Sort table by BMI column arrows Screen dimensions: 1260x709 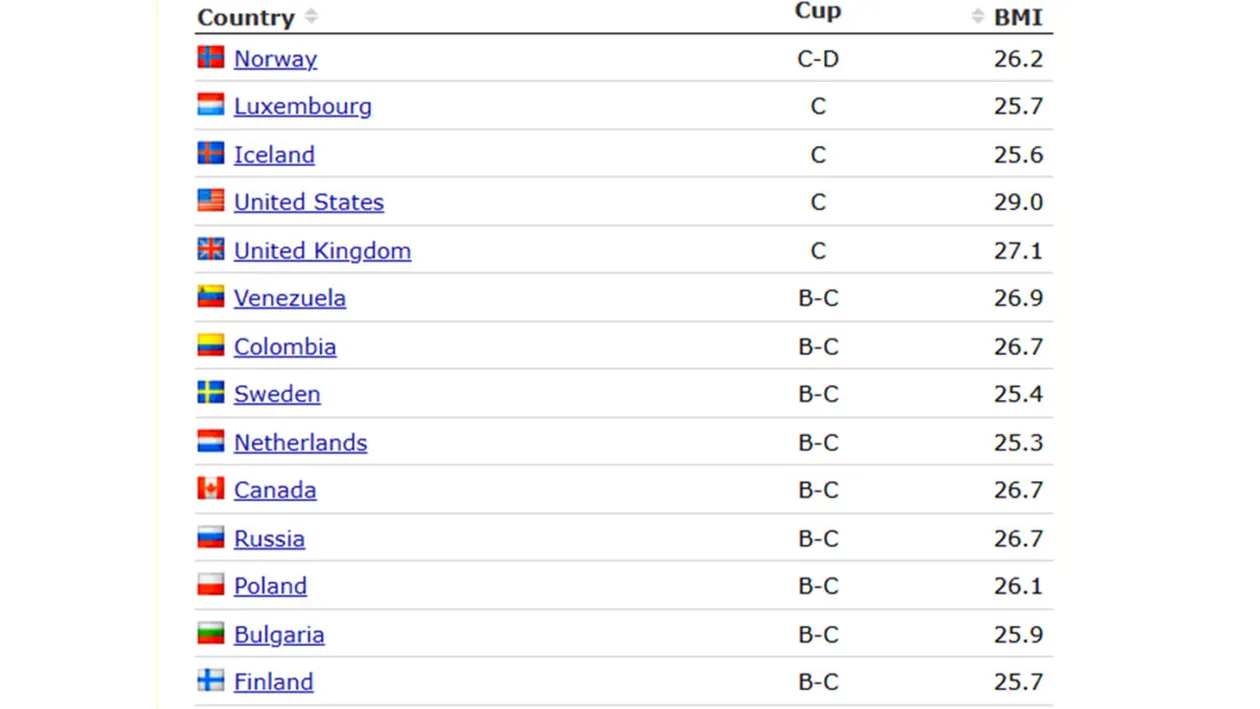pos(977,16)
